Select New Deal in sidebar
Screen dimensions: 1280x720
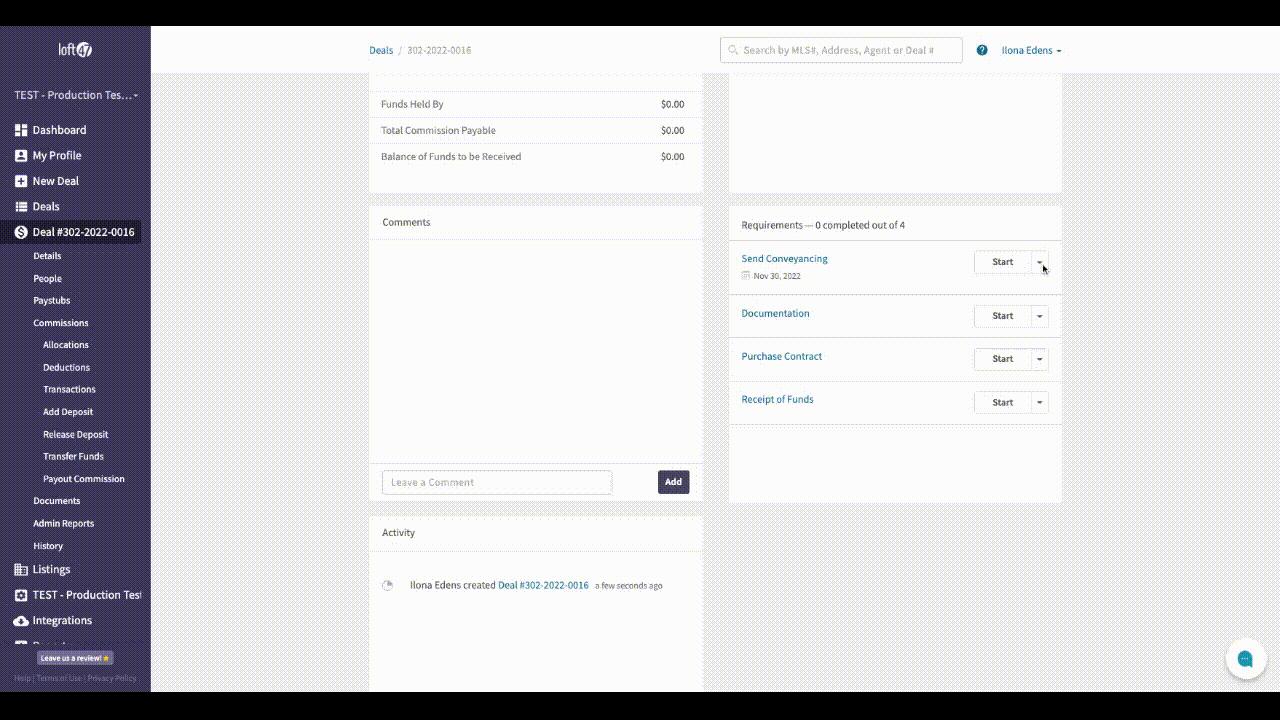click(x=55, y=181)
